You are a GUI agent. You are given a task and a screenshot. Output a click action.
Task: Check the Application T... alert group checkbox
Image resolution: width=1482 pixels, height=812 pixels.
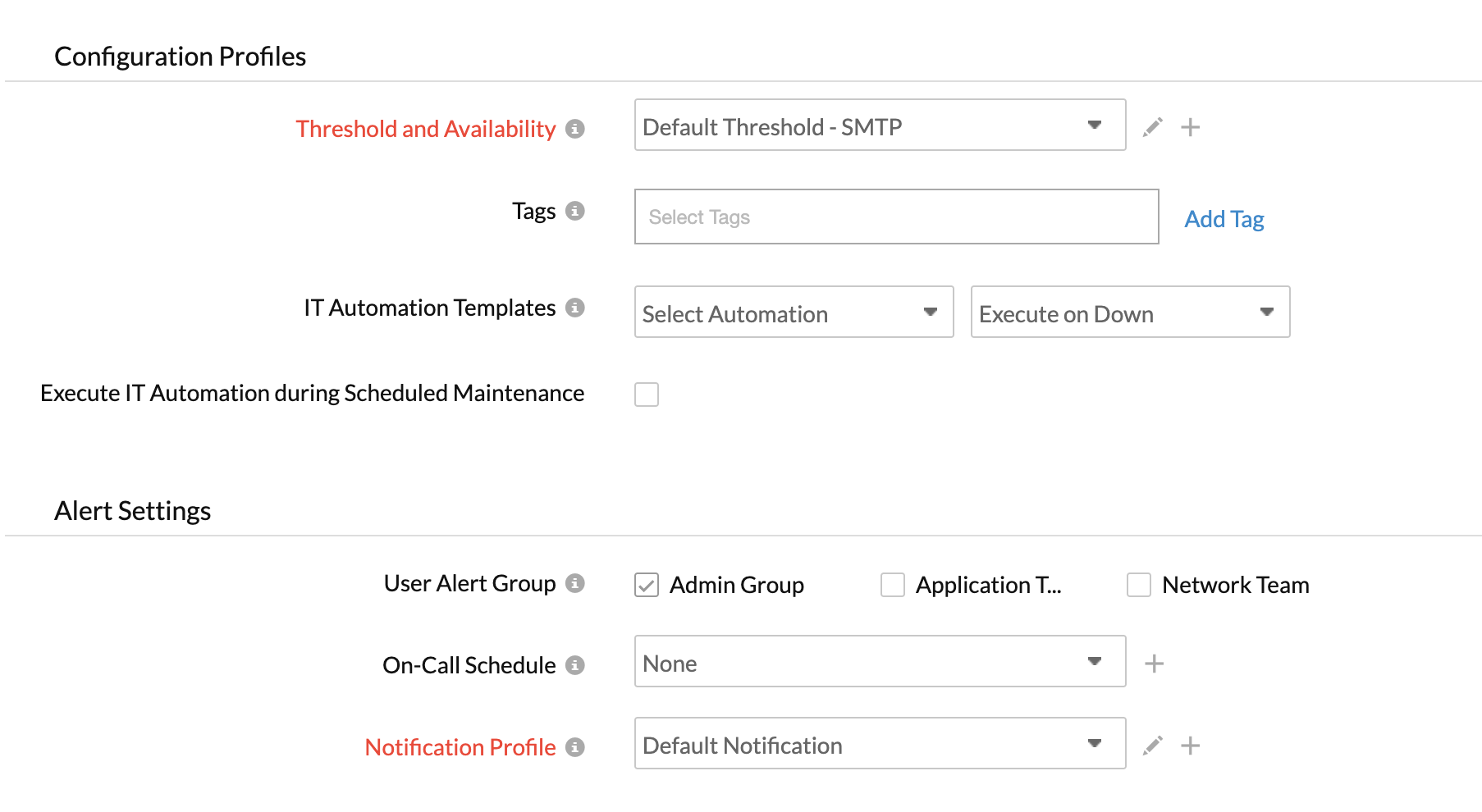pyautogui.click(x=893, y=585)
